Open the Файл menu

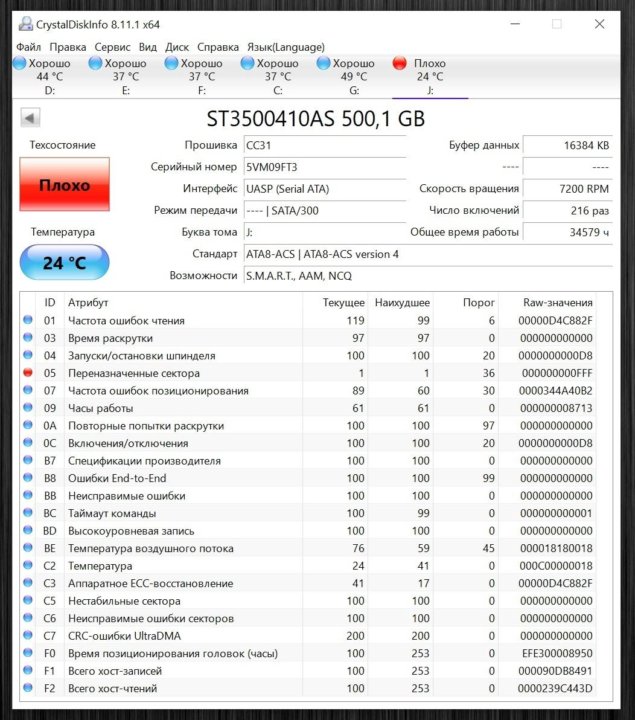click(x=28, y=47)
